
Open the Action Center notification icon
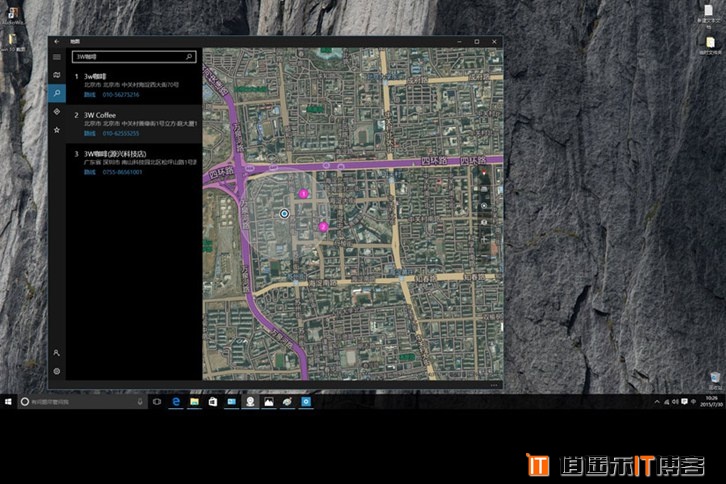pos(684,402)
